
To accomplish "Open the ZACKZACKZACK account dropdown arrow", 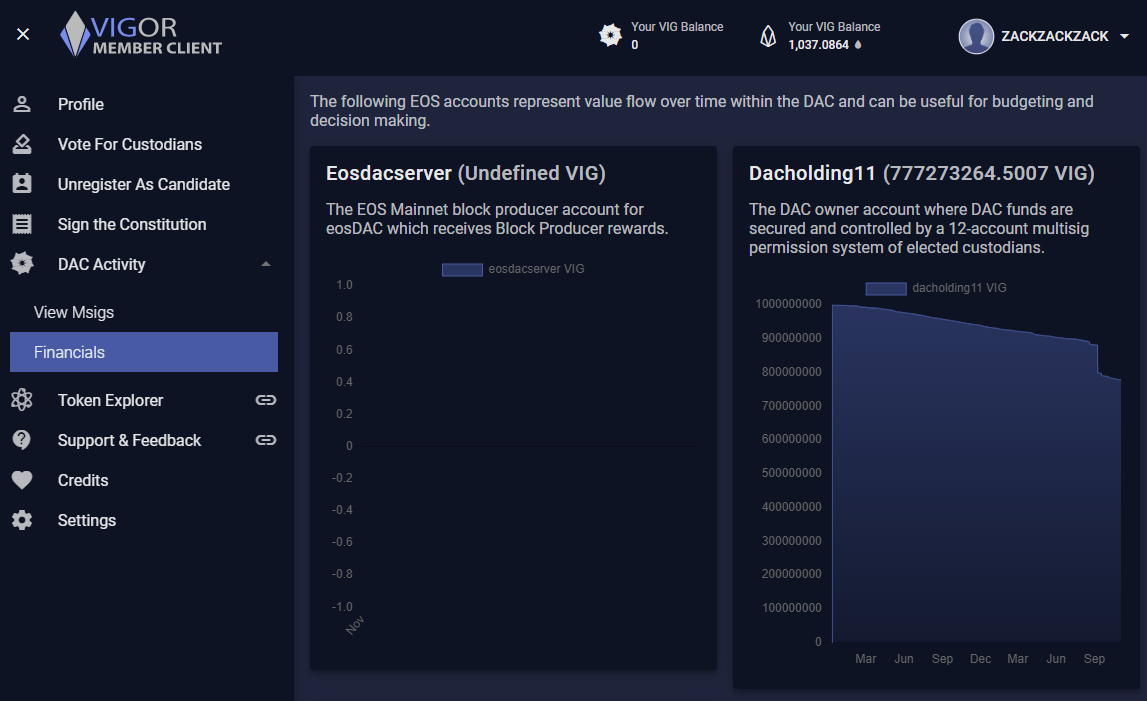I will pyautogui.click(x=1124, y=36).
